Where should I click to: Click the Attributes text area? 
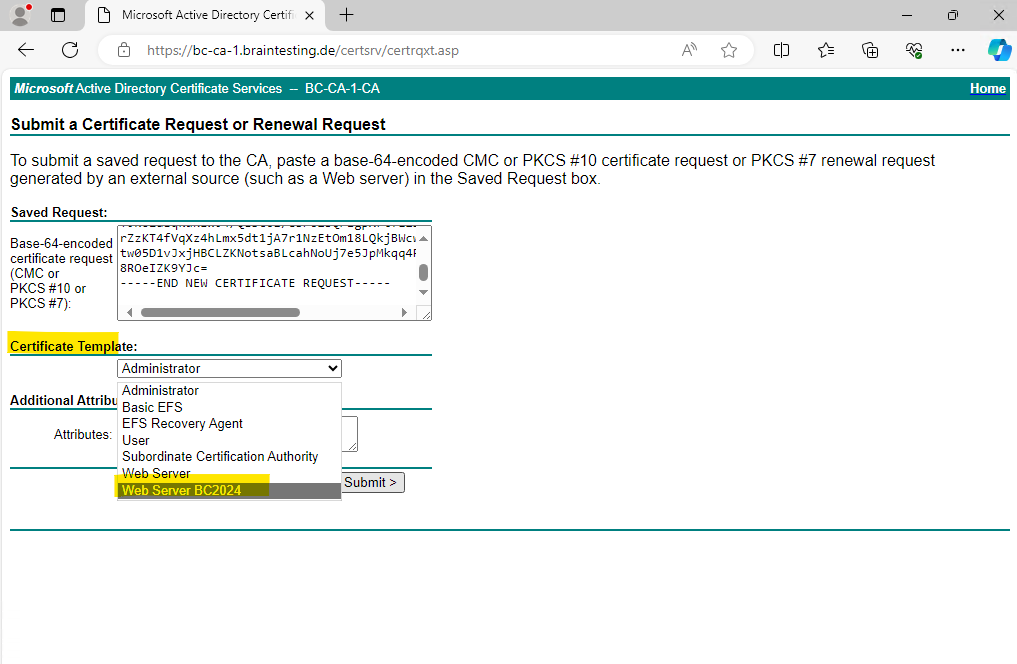[349, 434]
